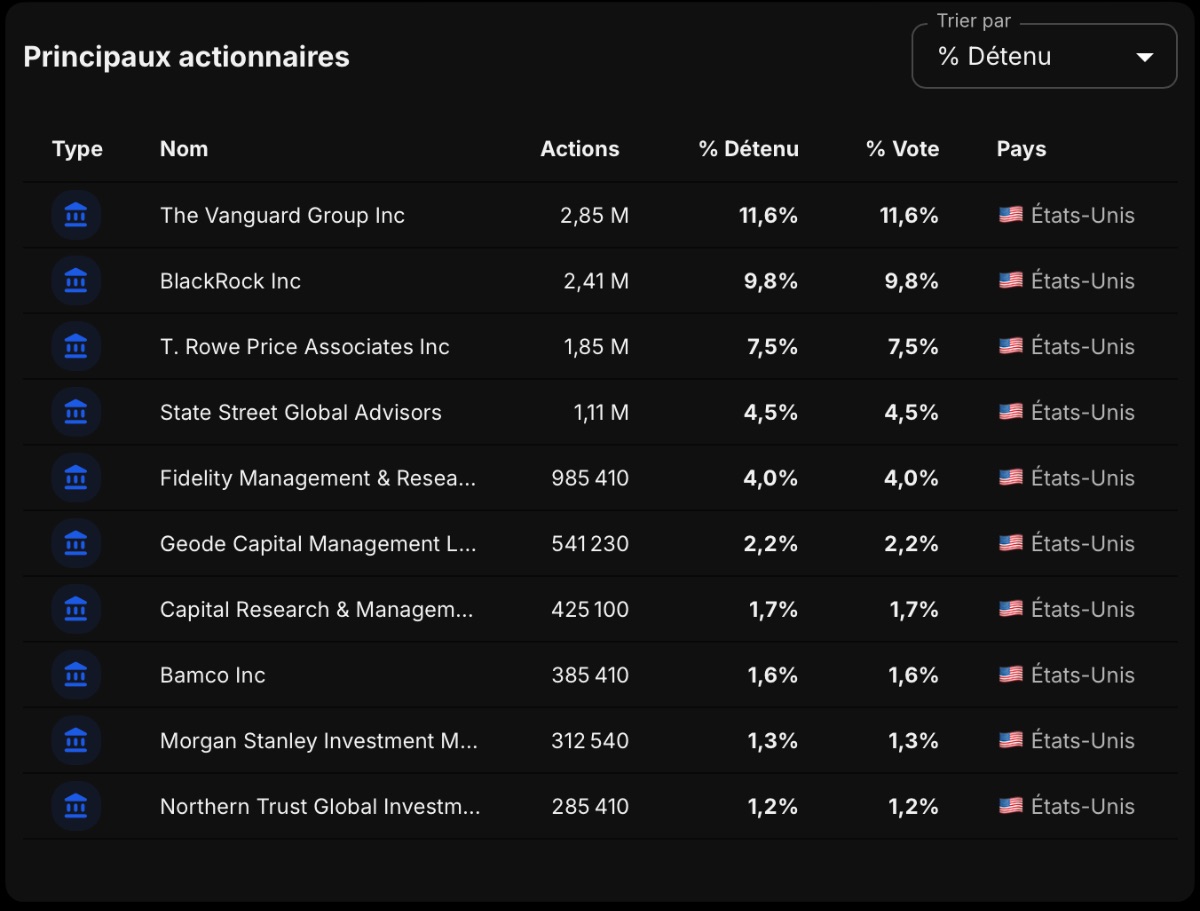Click institution icon for State Street Global Advisors
The height and width of the screenshot is (911, 1200).
pyautogui.click(x=76, y=412)
